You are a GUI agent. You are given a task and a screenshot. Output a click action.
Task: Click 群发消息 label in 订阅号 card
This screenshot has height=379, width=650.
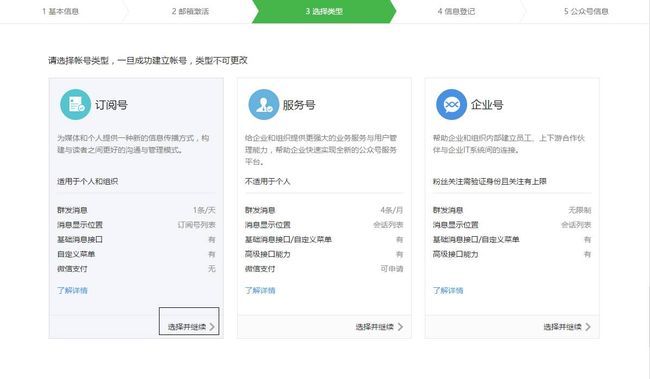tap(72, 210)
